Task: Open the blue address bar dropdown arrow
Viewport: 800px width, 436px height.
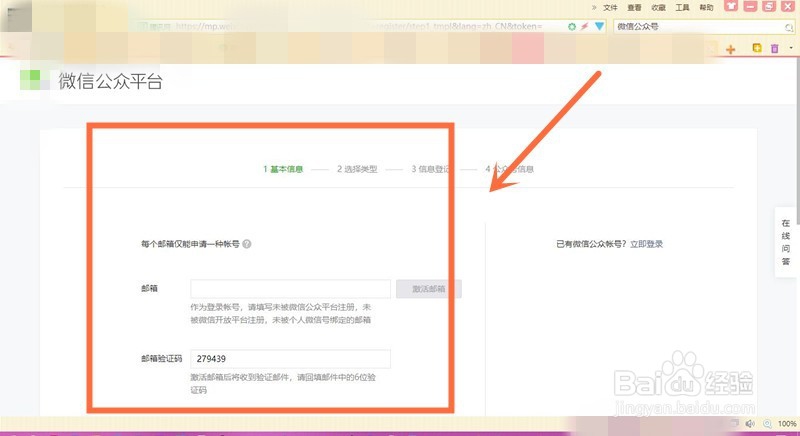Action: pyautogui.click(x=599, y=26)
